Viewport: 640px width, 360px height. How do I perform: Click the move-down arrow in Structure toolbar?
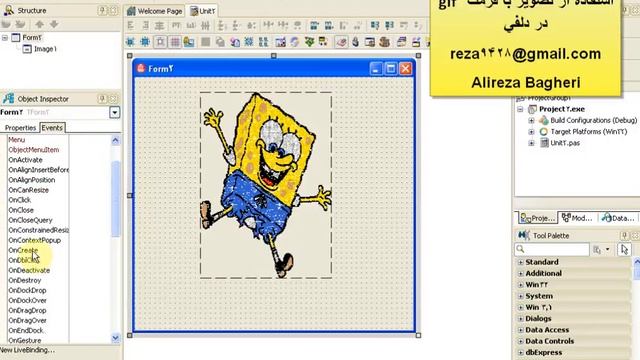pos(53,24)
